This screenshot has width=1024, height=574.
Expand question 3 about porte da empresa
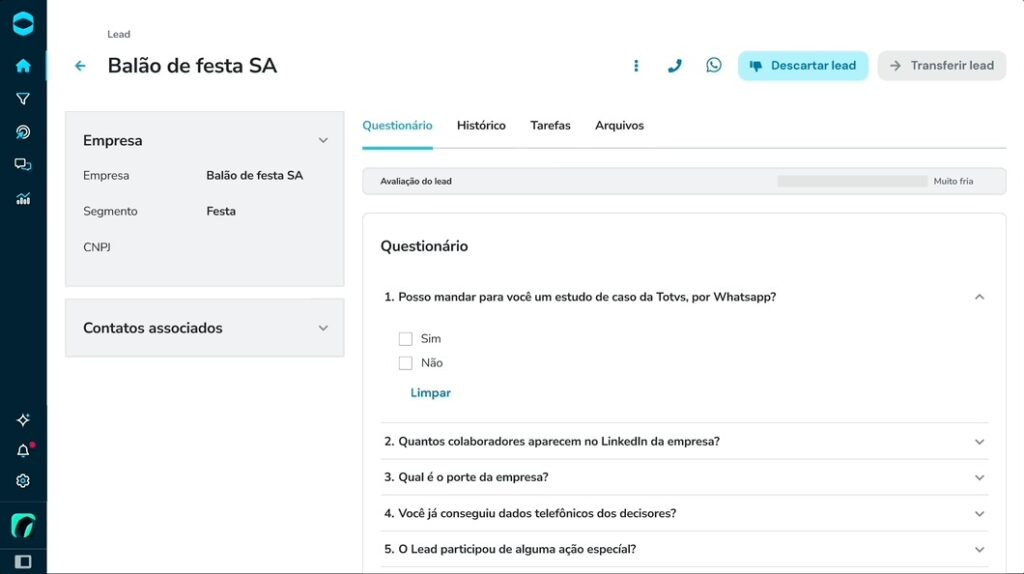point(979,478)
